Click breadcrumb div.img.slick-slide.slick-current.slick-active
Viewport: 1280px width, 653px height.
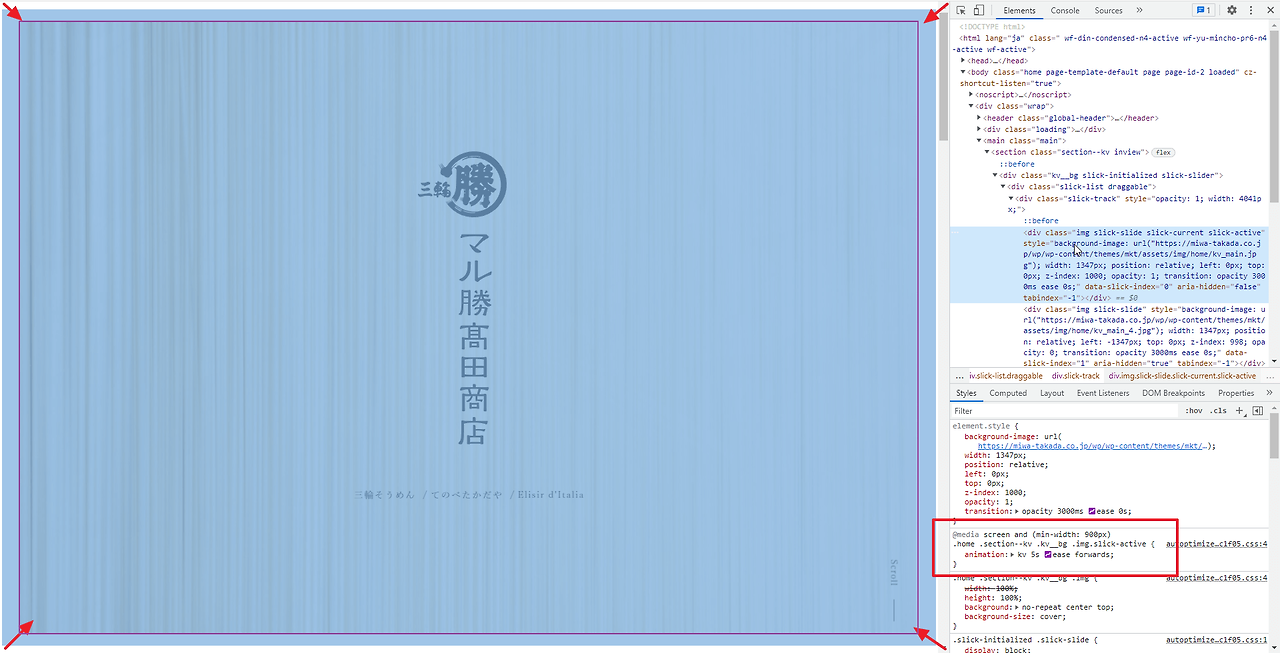click(1182, 376)
